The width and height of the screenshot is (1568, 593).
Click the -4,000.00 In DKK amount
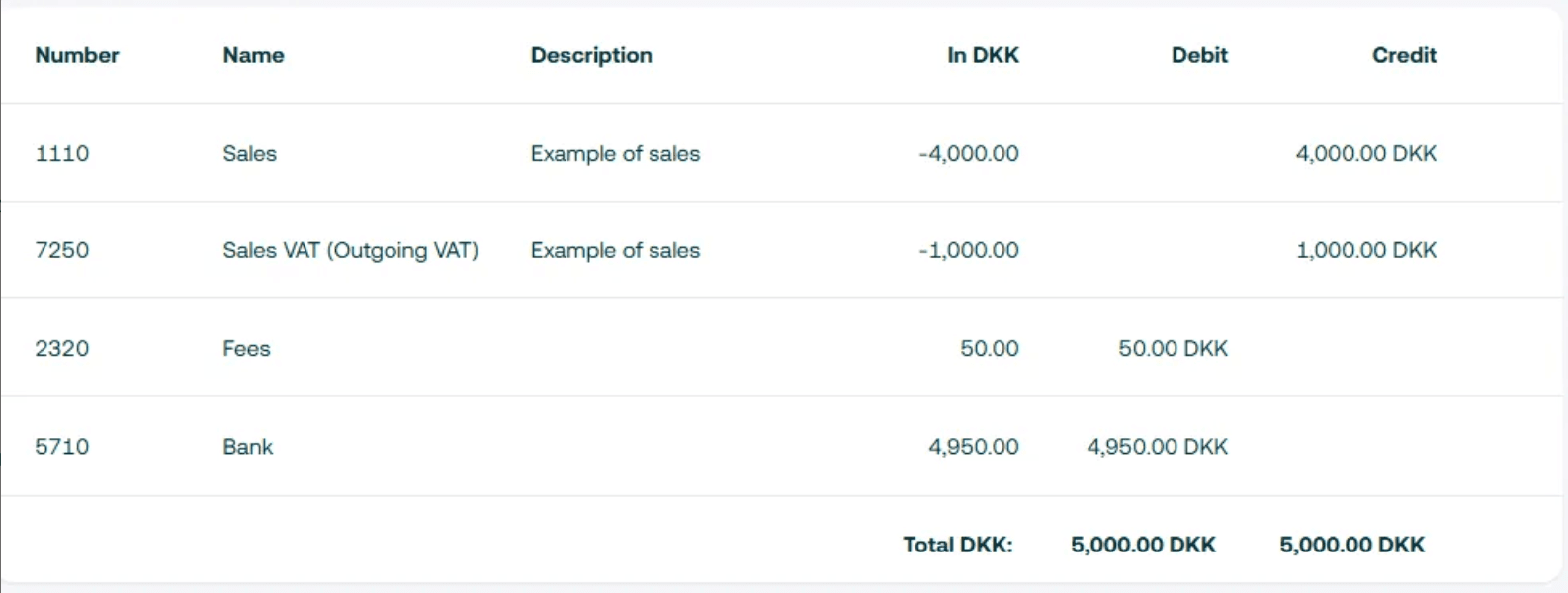tap(968, 153)
